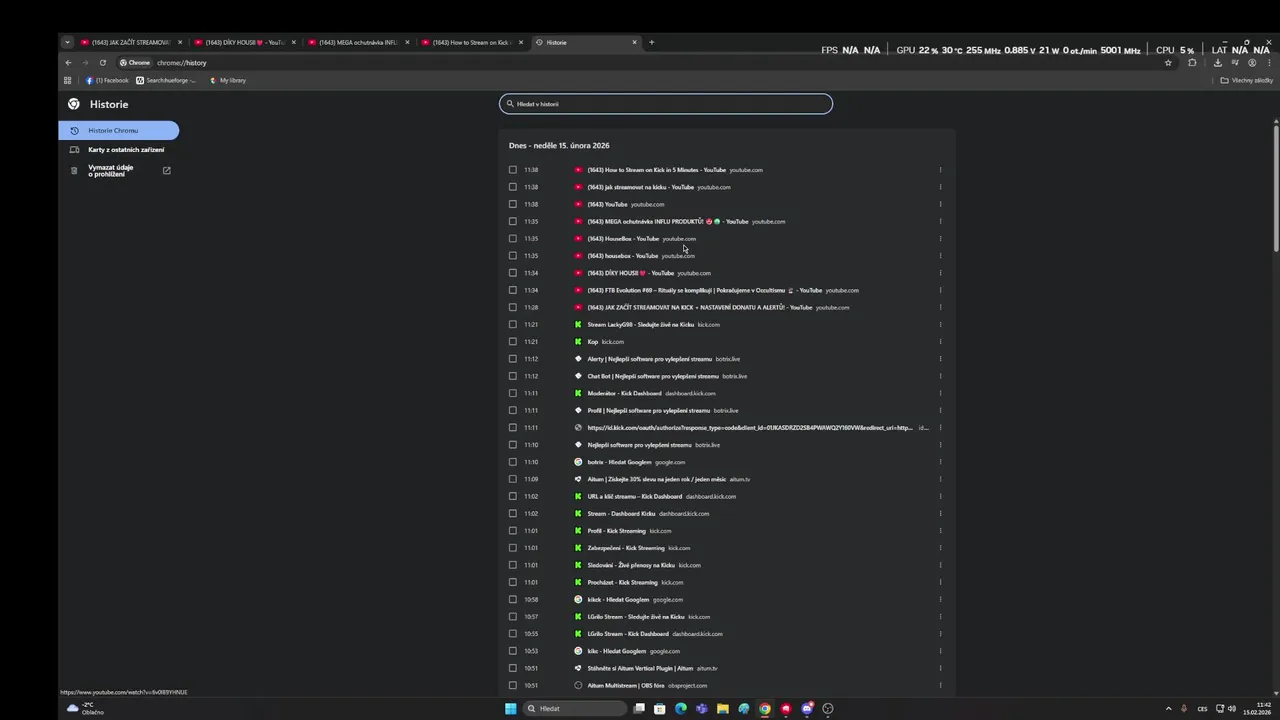Screen dimensions: 1280x720
Task: Open a new tab with plus button
Action: [x=651, y=42]
